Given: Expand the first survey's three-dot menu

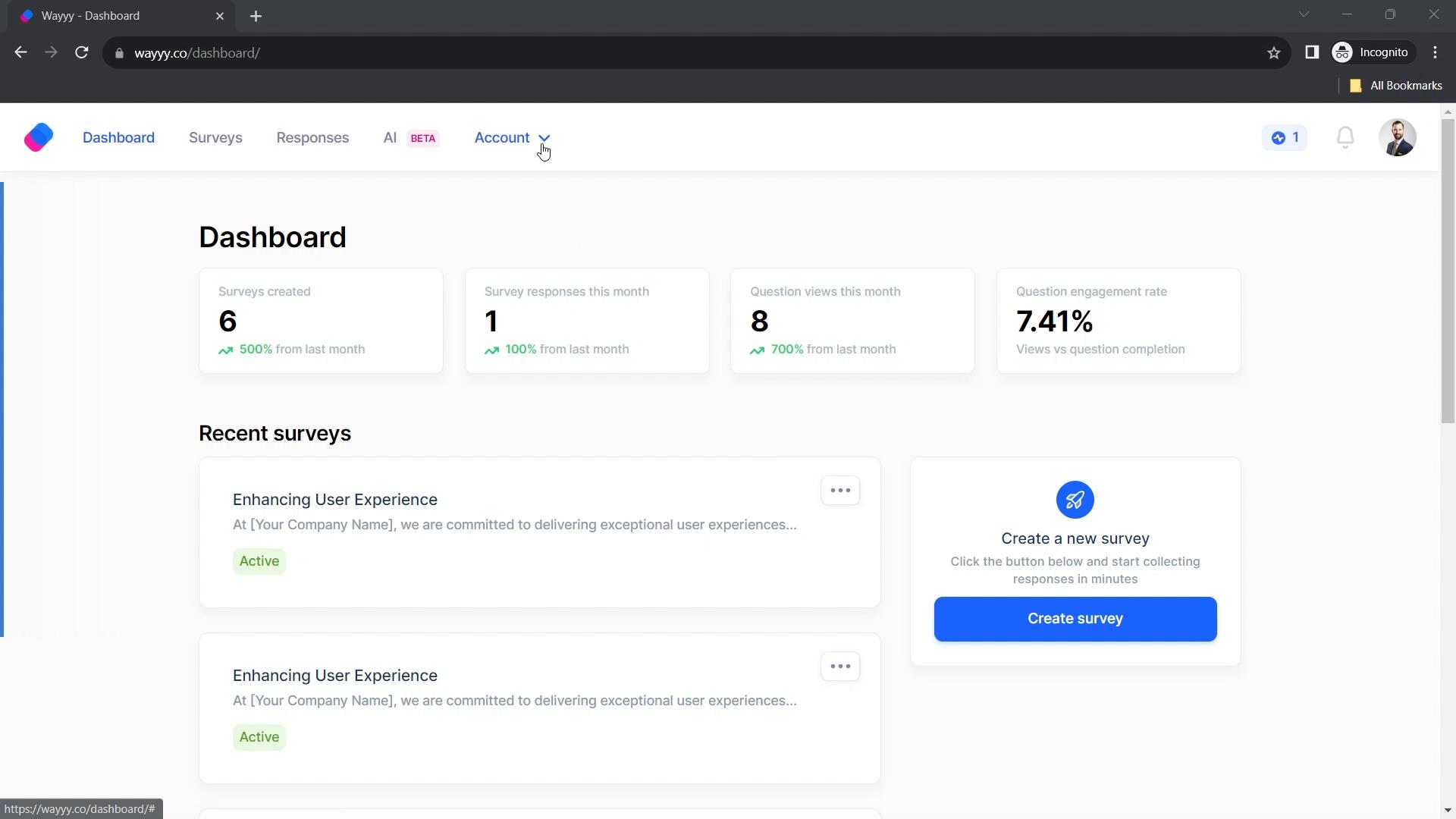Looking at the screenshot, I should tap(841, 490).
